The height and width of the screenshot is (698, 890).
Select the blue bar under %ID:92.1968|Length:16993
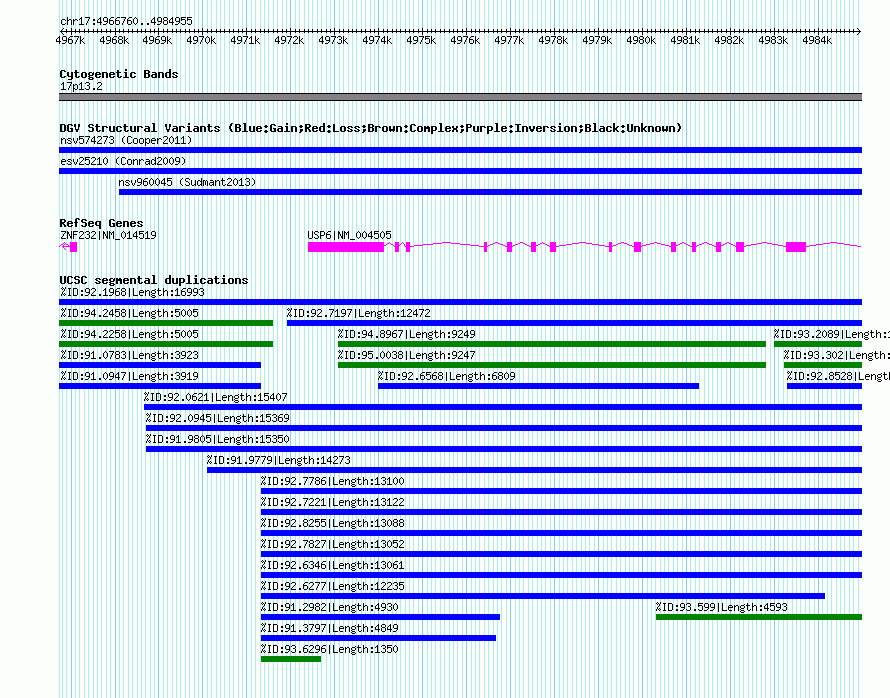[460, 302]
